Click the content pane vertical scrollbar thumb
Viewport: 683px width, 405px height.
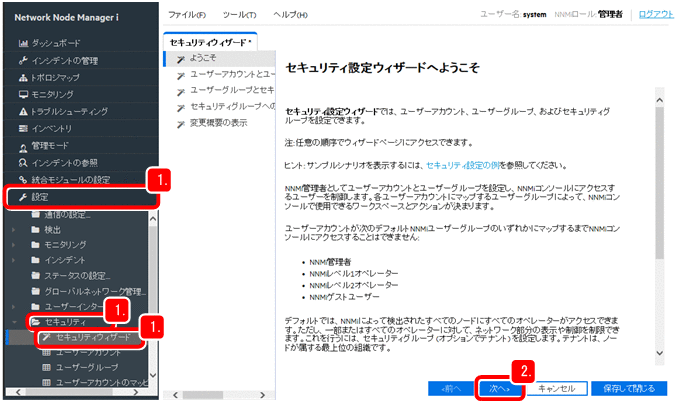[x=659, y=183]
